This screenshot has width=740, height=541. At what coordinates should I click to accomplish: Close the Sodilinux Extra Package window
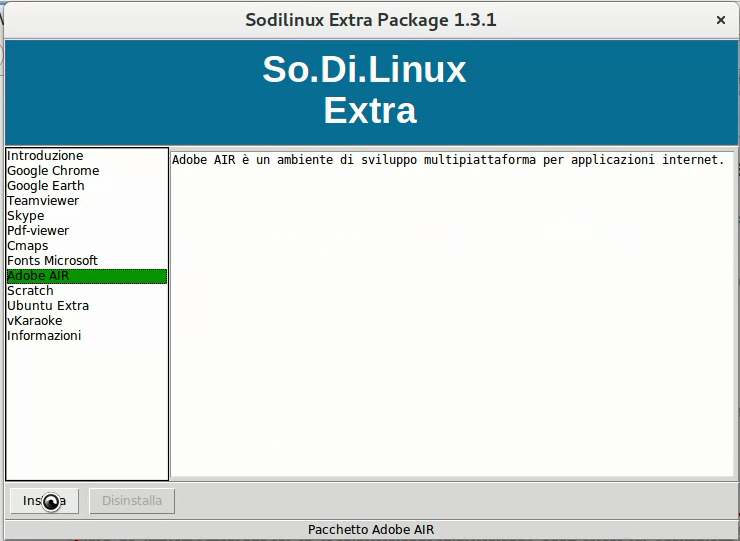(x=720, y=20)
